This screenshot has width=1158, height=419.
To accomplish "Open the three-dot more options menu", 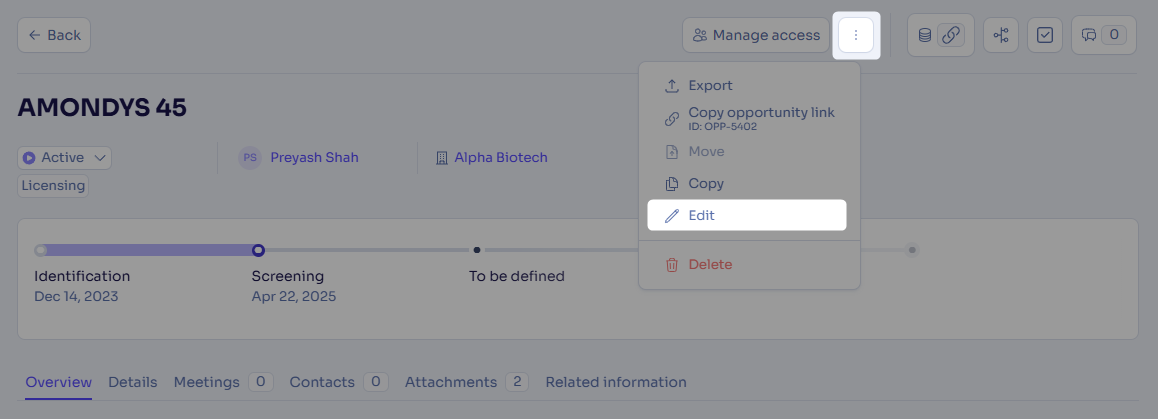I will pyautogui.click(x=856, y=35).
